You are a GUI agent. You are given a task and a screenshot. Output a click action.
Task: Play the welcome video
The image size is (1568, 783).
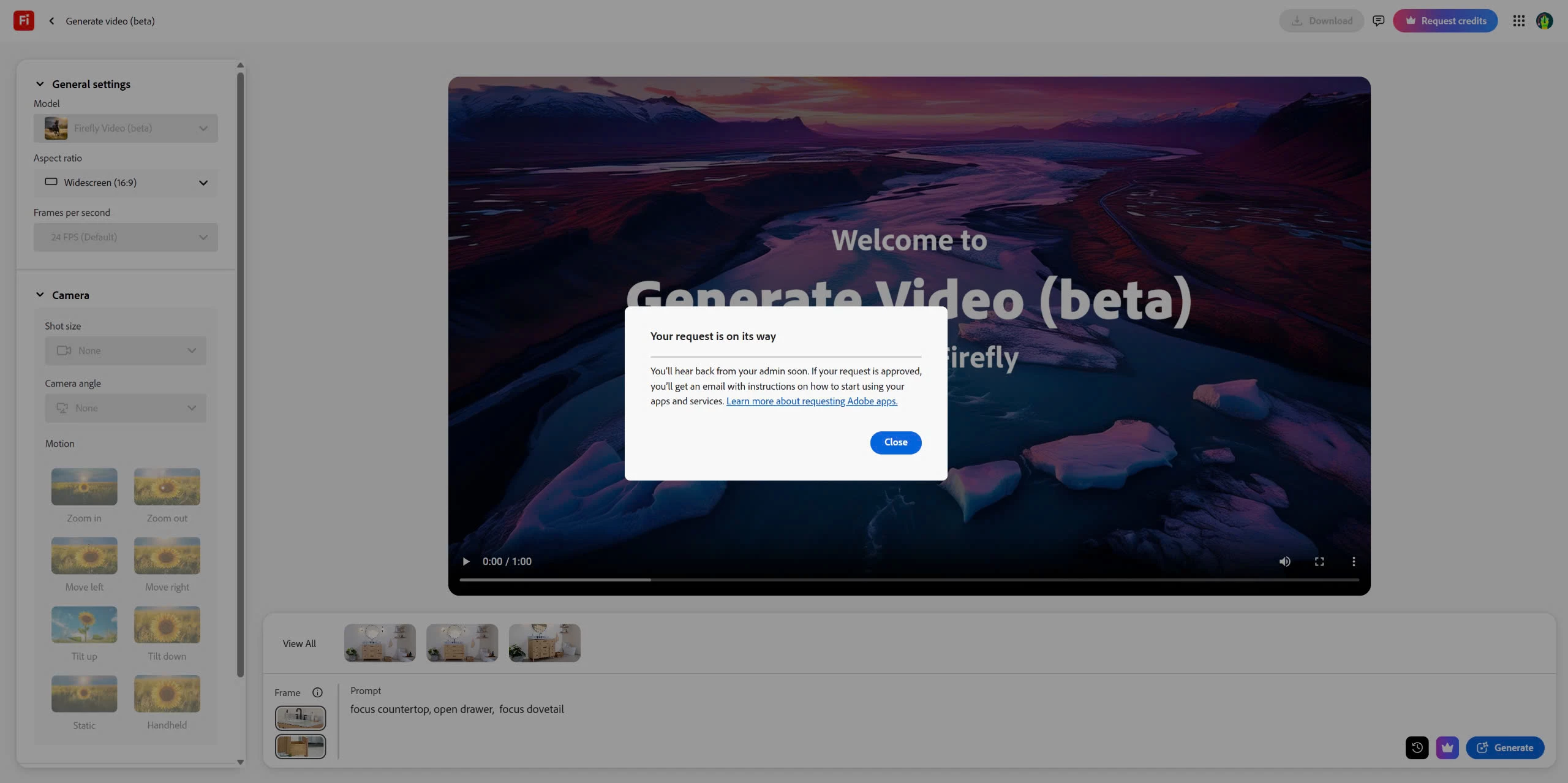pos(466,561)
